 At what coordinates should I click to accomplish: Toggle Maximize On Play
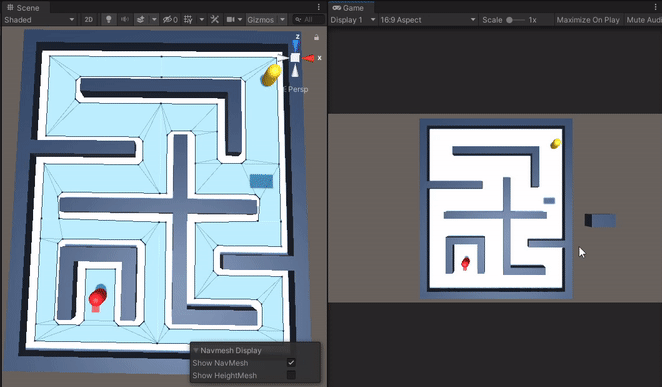pos(588,20)
